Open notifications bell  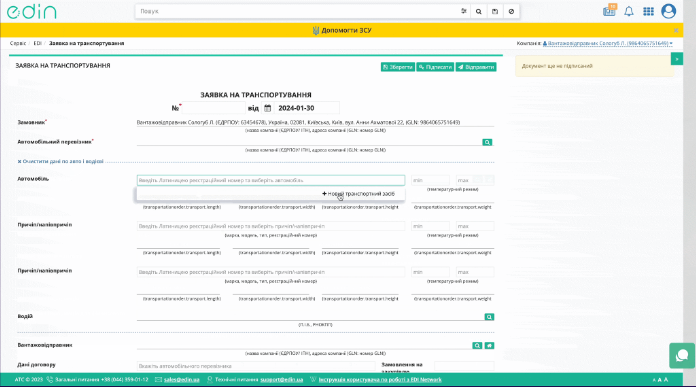pos(629,11)
